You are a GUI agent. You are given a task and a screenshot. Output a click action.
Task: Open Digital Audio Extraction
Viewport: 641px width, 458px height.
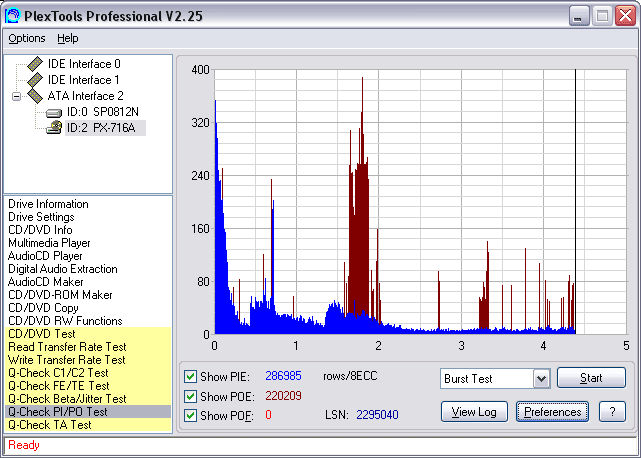point(63,269)
